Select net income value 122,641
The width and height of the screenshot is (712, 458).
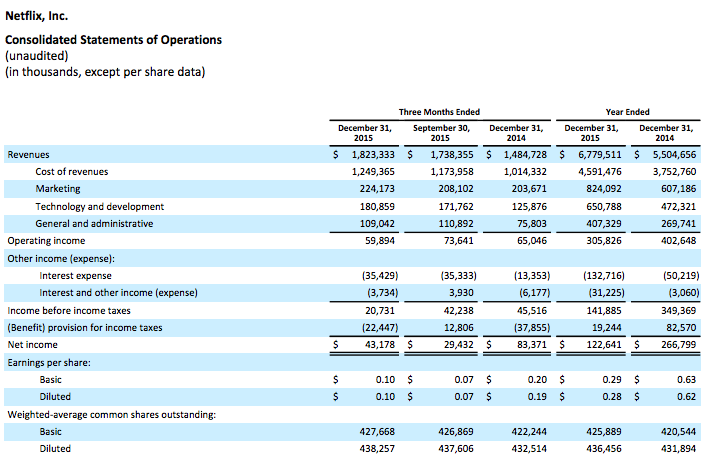pyautogui.click(x=603, y=345)
